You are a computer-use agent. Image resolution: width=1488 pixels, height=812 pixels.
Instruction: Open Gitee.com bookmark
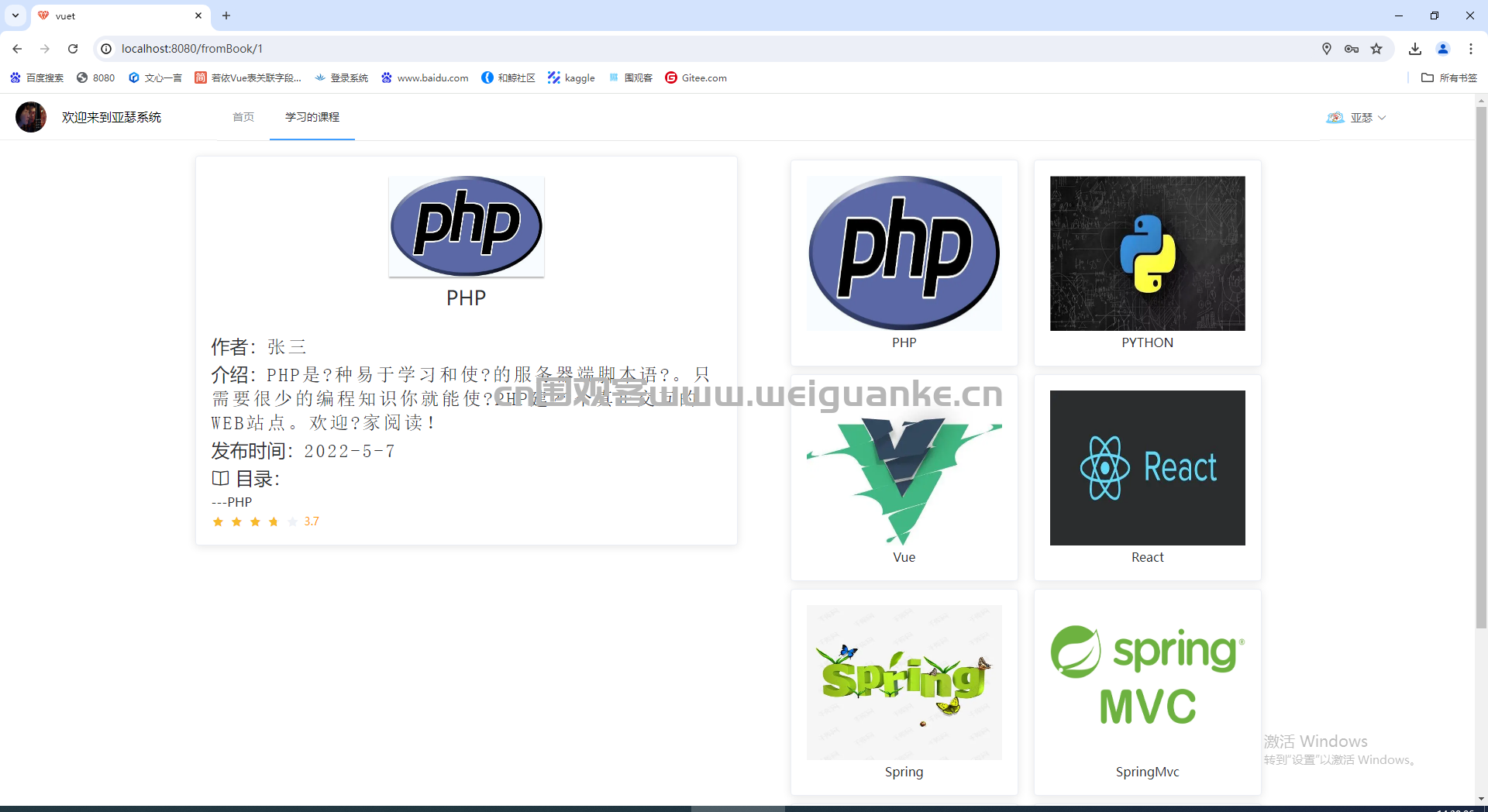696,77
